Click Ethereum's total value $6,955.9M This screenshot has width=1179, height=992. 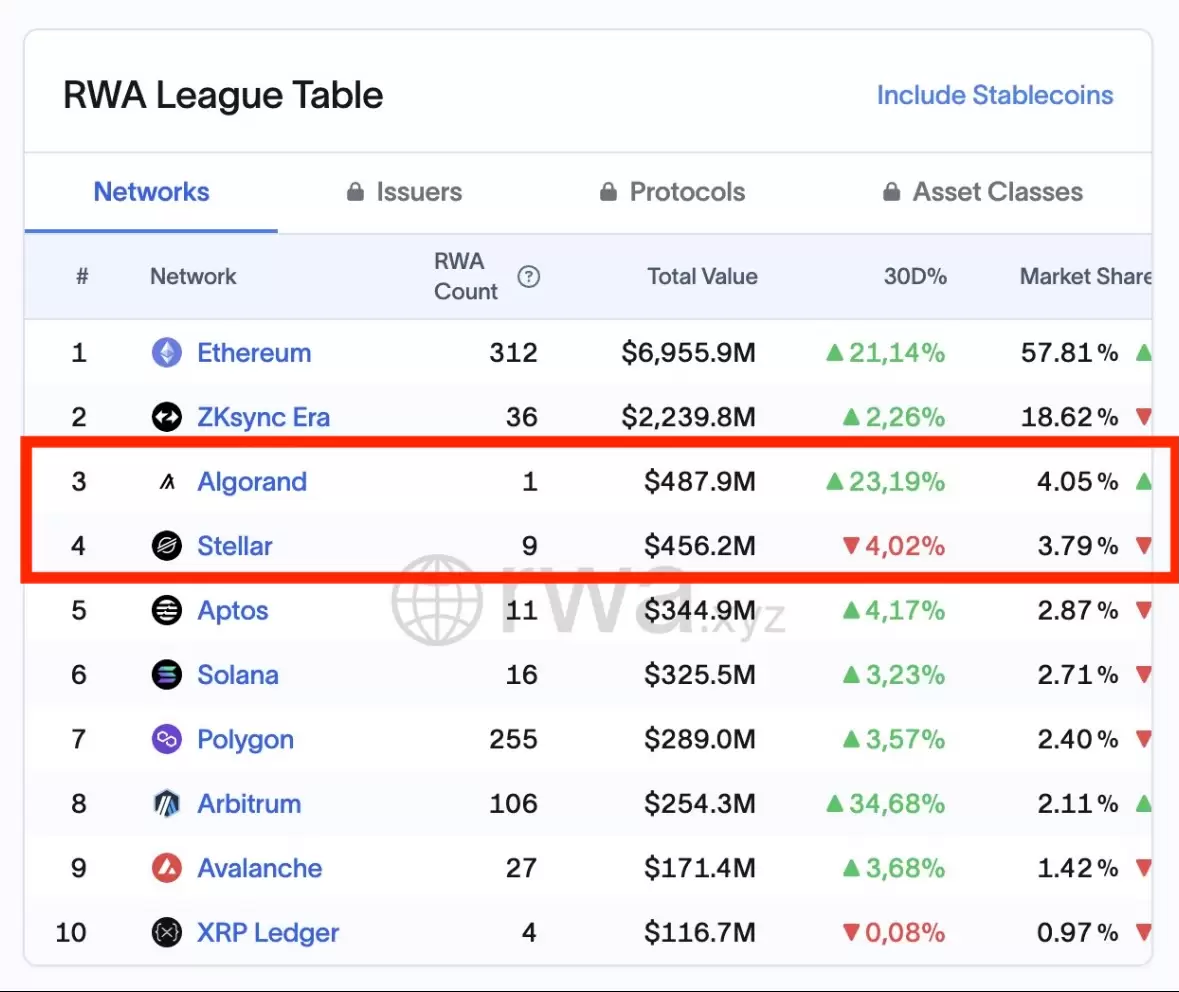[688, 353]
